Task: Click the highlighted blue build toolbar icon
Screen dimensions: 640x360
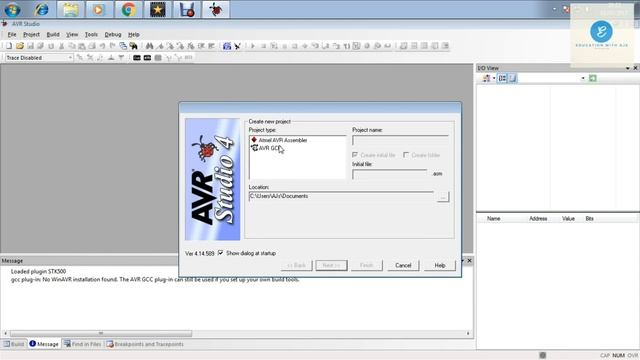Action: point(227,46)
